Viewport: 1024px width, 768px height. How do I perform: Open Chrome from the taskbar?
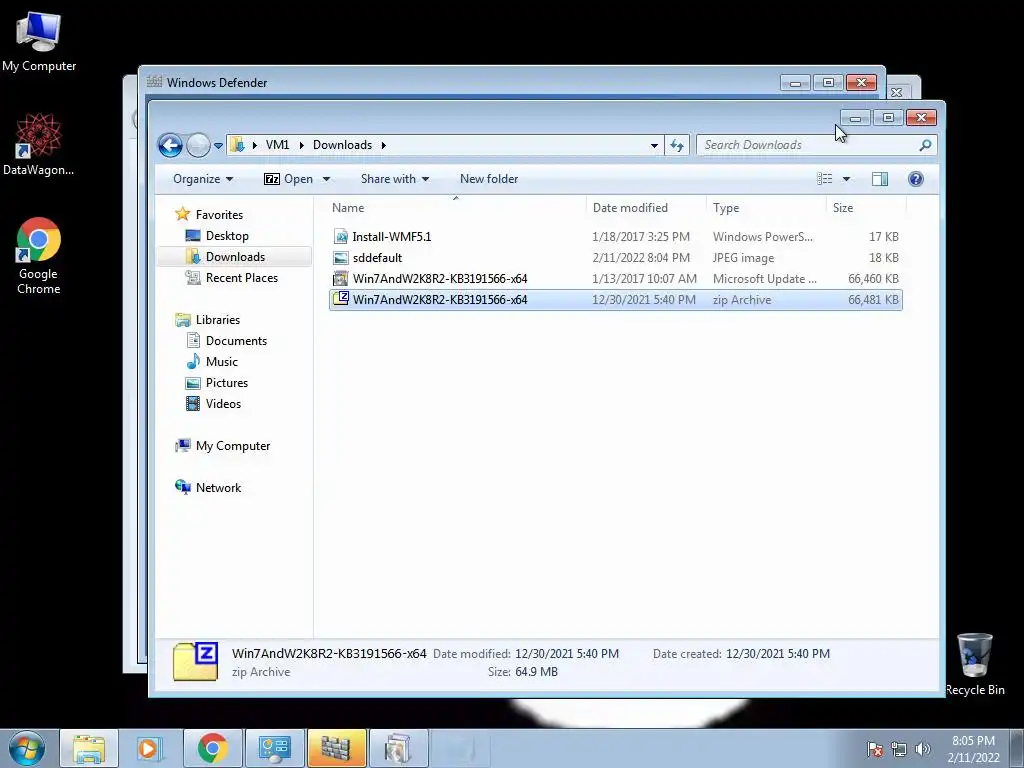(x=212, y=748)
